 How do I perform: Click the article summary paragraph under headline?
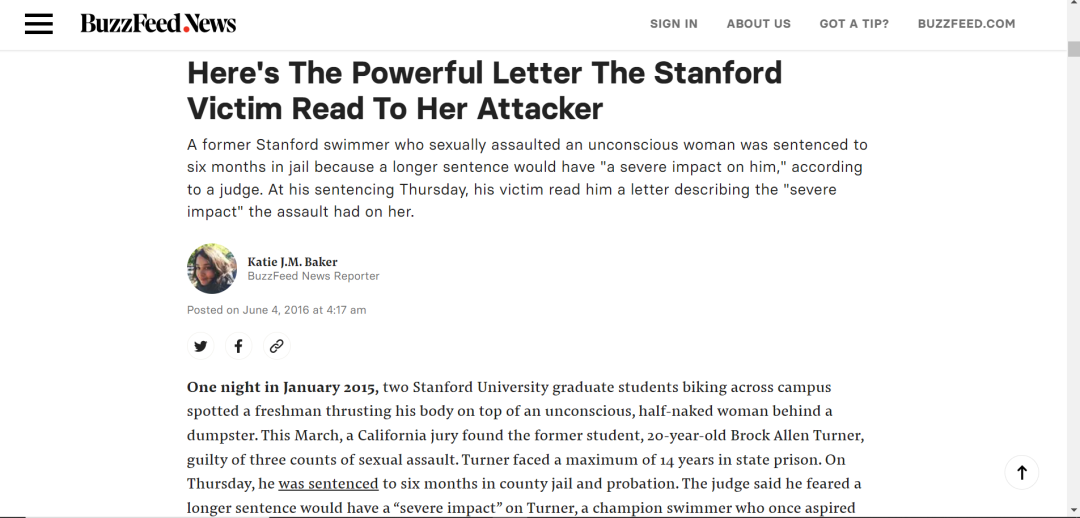click(527, 178)
